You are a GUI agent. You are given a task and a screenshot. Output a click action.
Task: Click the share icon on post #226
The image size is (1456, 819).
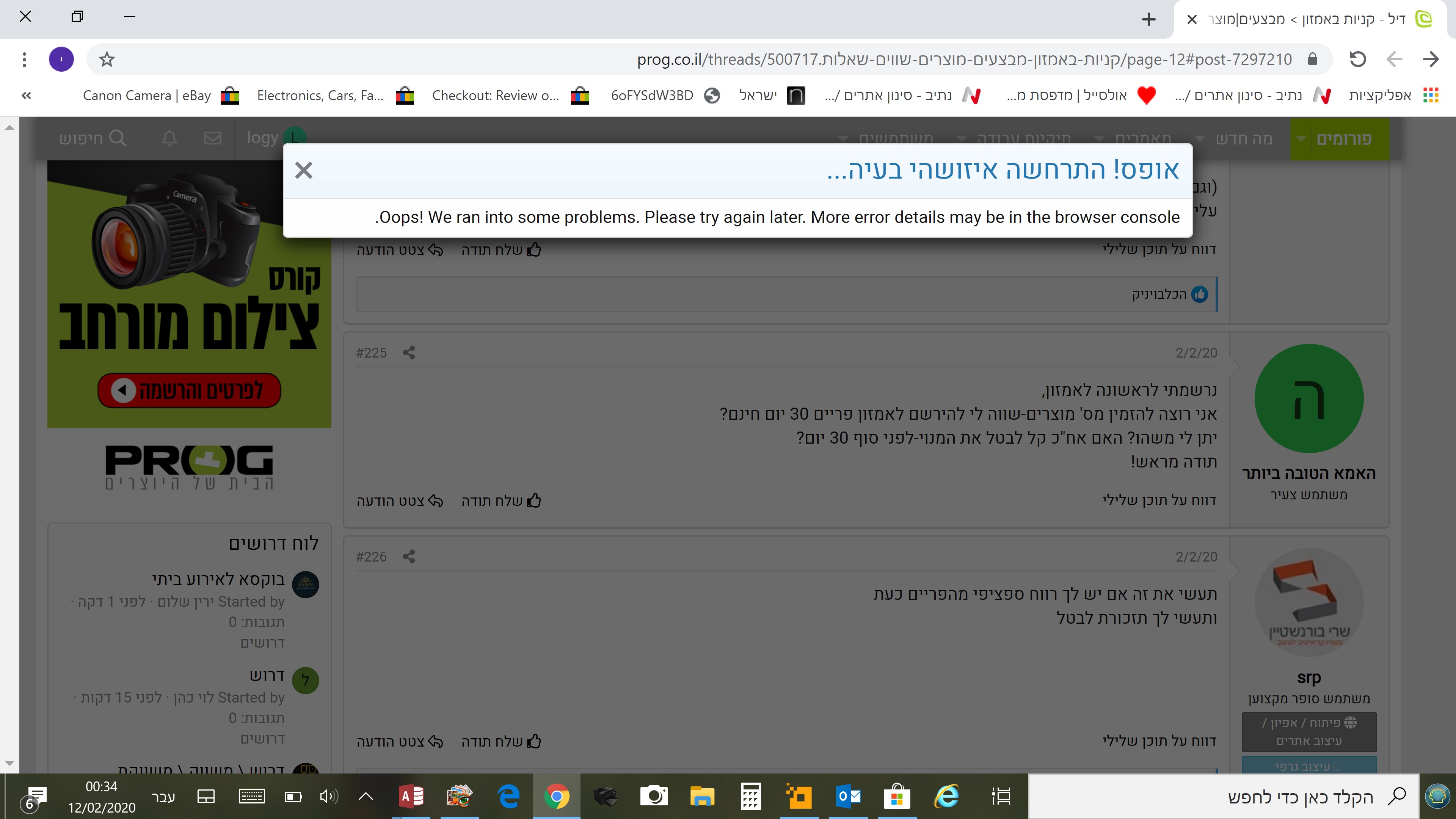click(409, 557)
